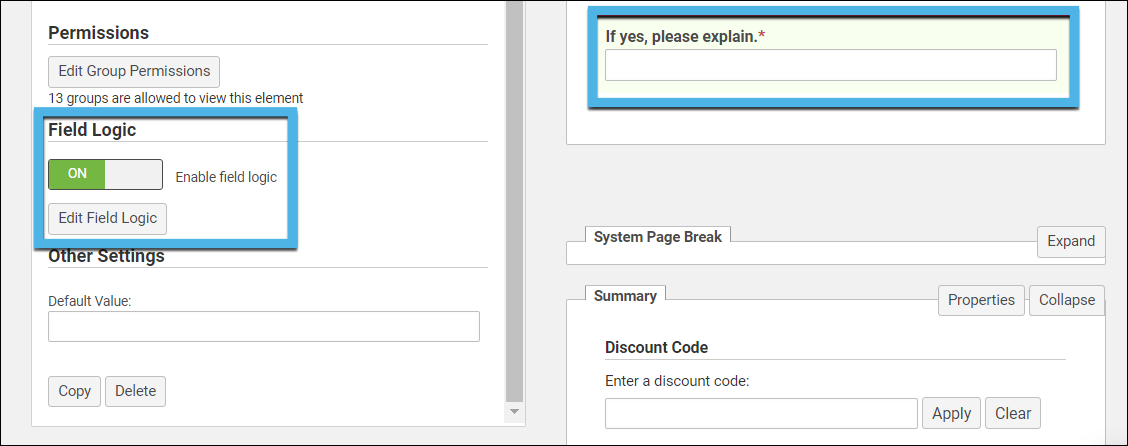Click the settings panel vertical scrollbar thumb
The height and width of the screenshot is (446, 1128).
[514, 200]
